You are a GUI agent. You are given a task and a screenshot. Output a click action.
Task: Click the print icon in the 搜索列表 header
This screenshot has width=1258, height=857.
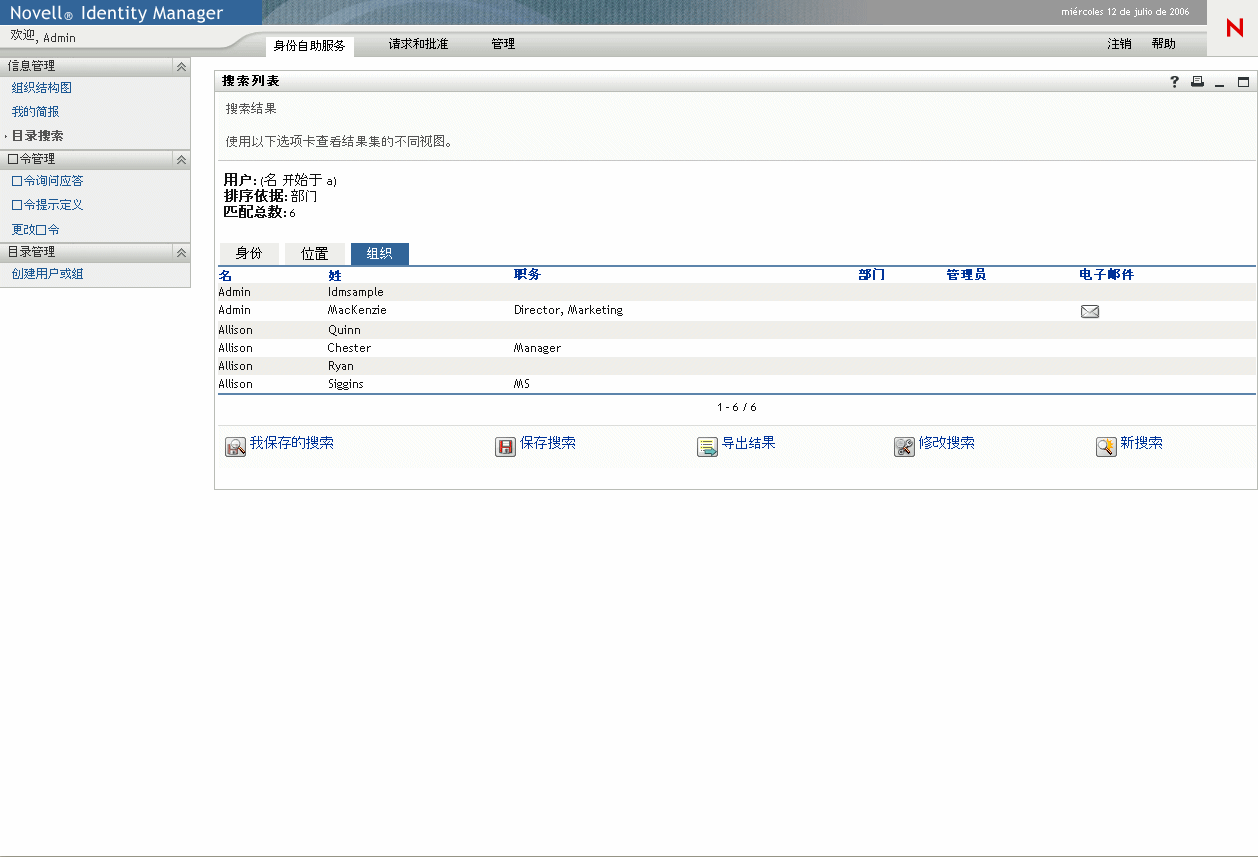coord(1197,82)
